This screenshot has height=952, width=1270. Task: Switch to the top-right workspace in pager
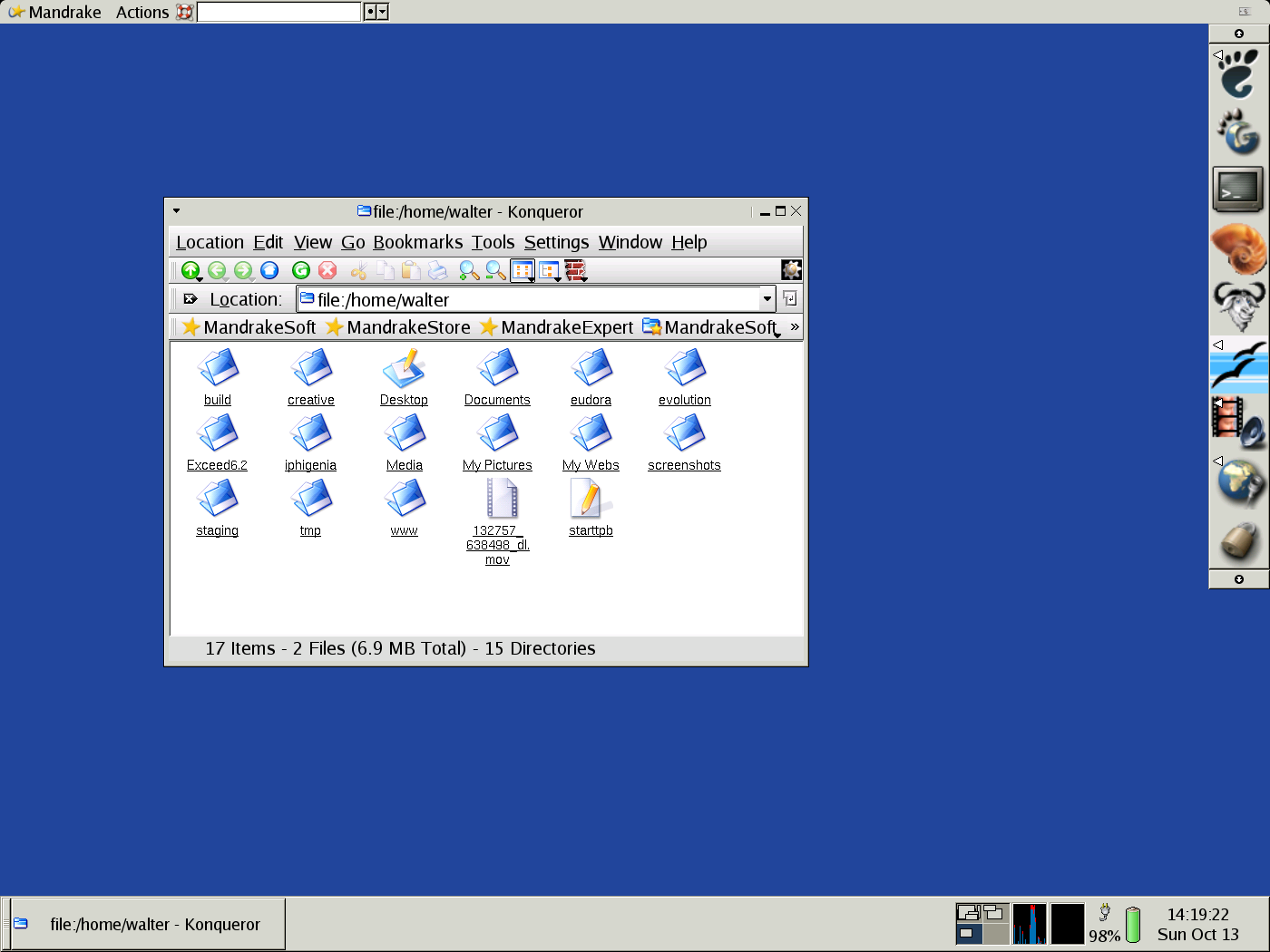[x=995, y=913]
